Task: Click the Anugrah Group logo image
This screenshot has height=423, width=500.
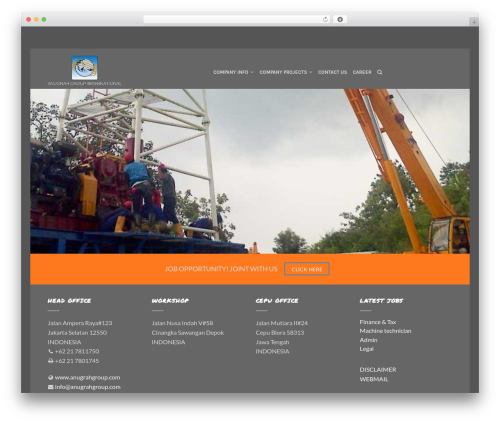Action: click(85, 68)
